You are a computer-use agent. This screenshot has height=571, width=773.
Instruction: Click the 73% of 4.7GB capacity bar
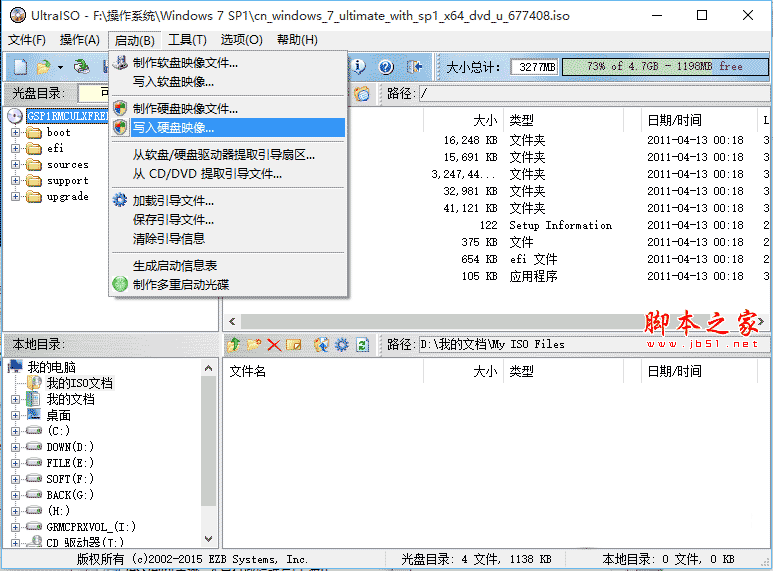(x=665, y=67)
